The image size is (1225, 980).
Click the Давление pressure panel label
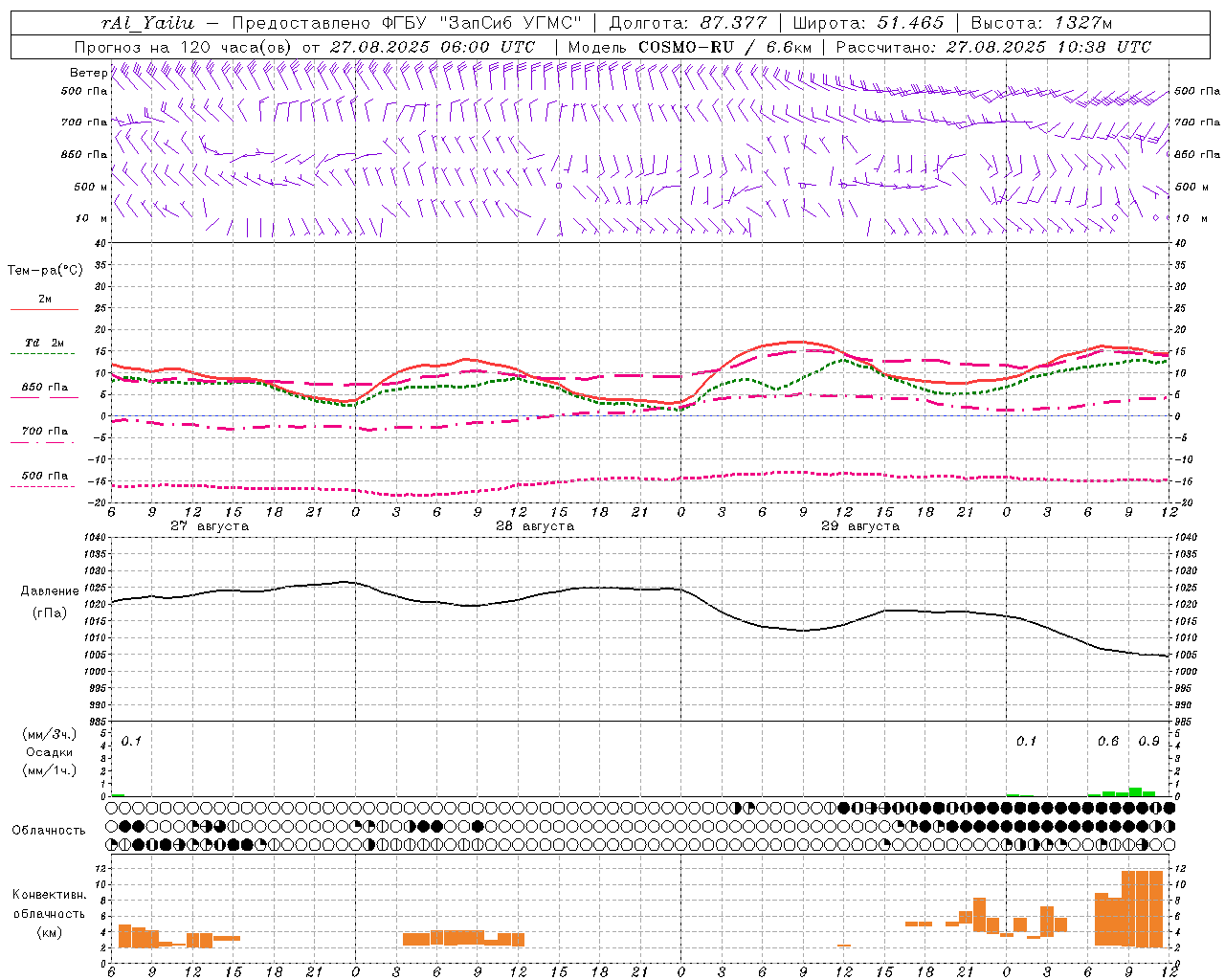[50, 591]
